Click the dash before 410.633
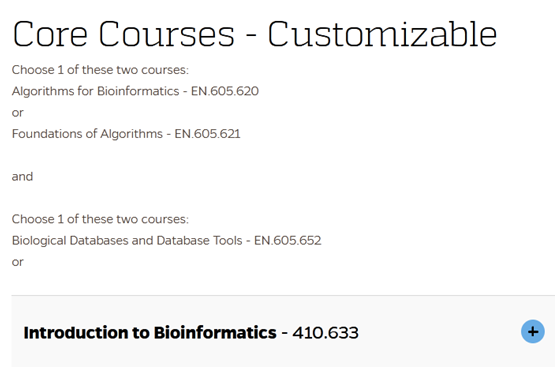This screenshot has width=557, height=369. point(284,333)
